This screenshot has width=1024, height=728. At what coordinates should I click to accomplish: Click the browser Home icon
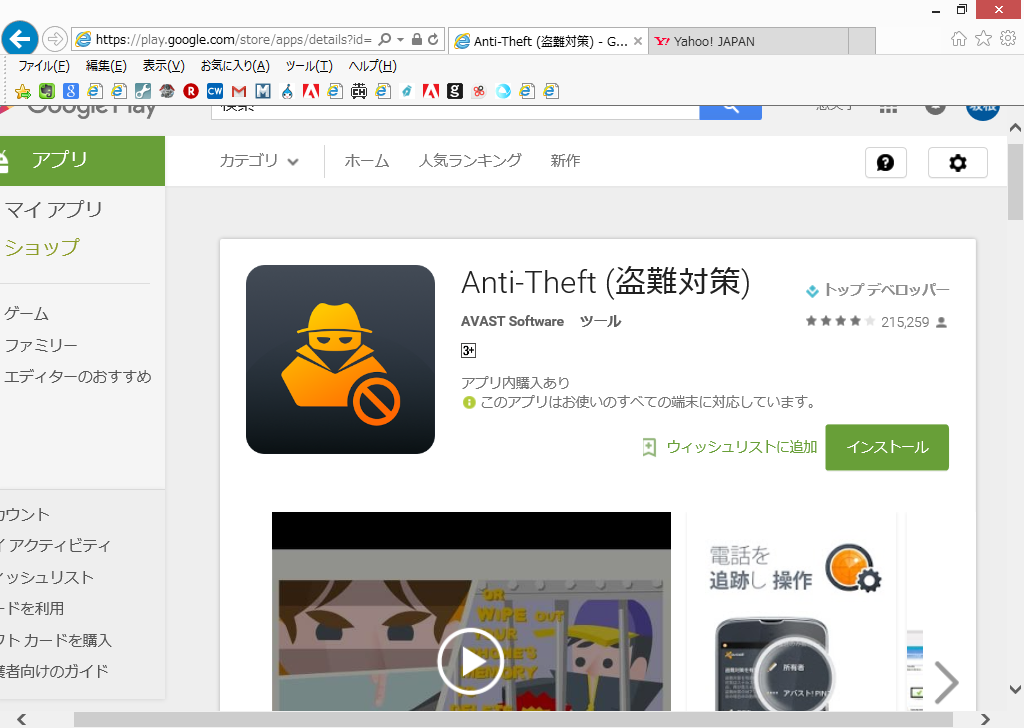click(x=958, y=39)
